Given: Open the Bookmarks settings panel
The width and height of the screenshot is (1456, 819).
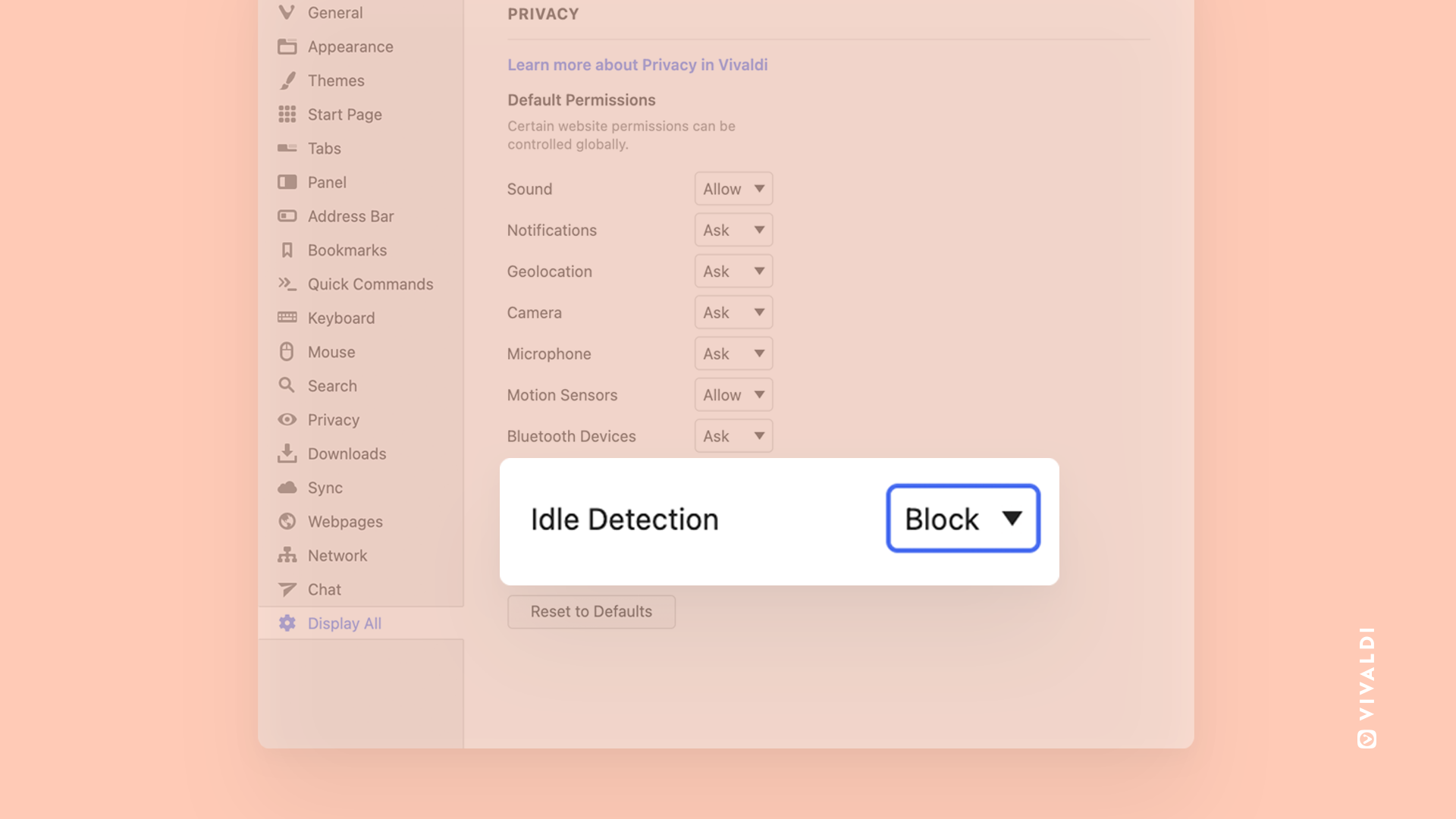Looking at the screenshot, I should pyautogui.click(x=347, y=250).
